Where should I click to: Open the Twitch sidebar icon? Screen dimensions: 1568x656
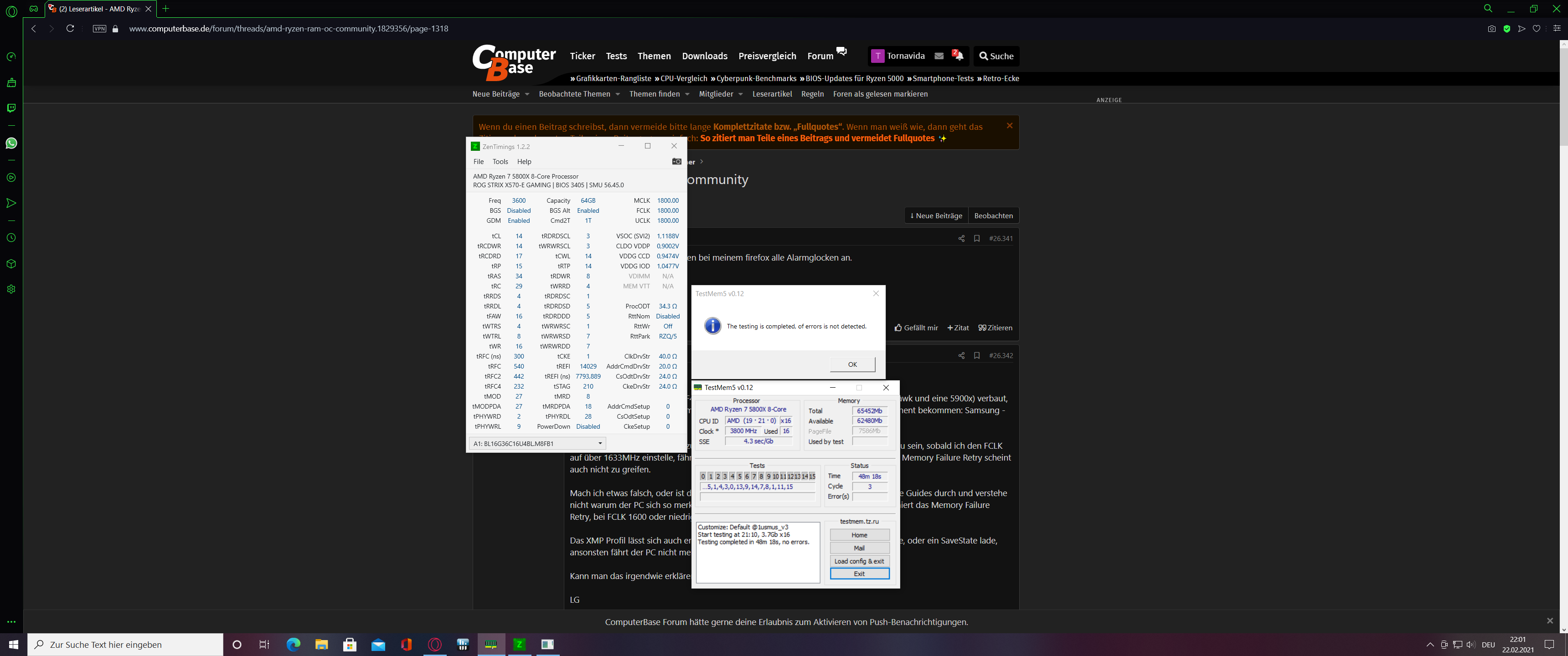(11, 108)
